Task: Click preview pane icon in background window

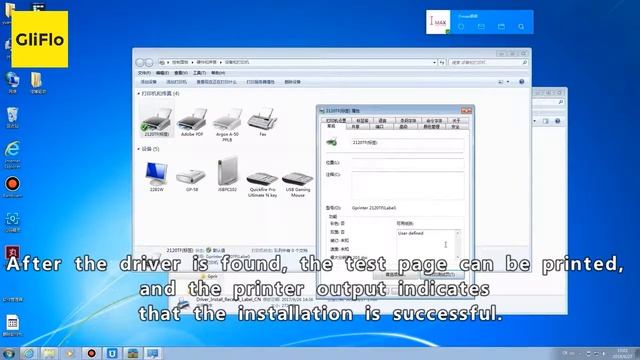Action: pos(546,121)
